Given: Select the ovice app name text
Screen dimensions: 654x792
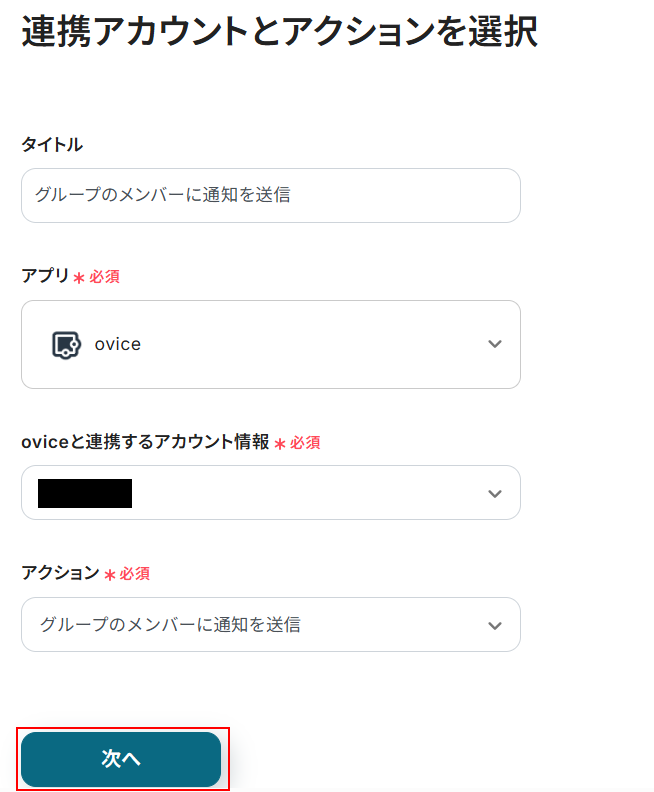Looking at the screenshot, I should tap(118, 344).
